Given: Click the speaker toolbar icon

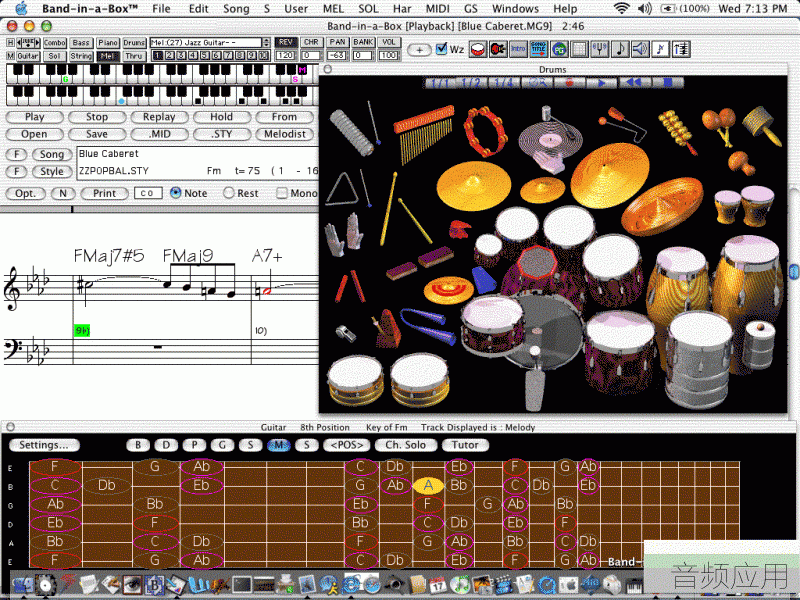Looking at the screenshot, I should tap(640, 49).
